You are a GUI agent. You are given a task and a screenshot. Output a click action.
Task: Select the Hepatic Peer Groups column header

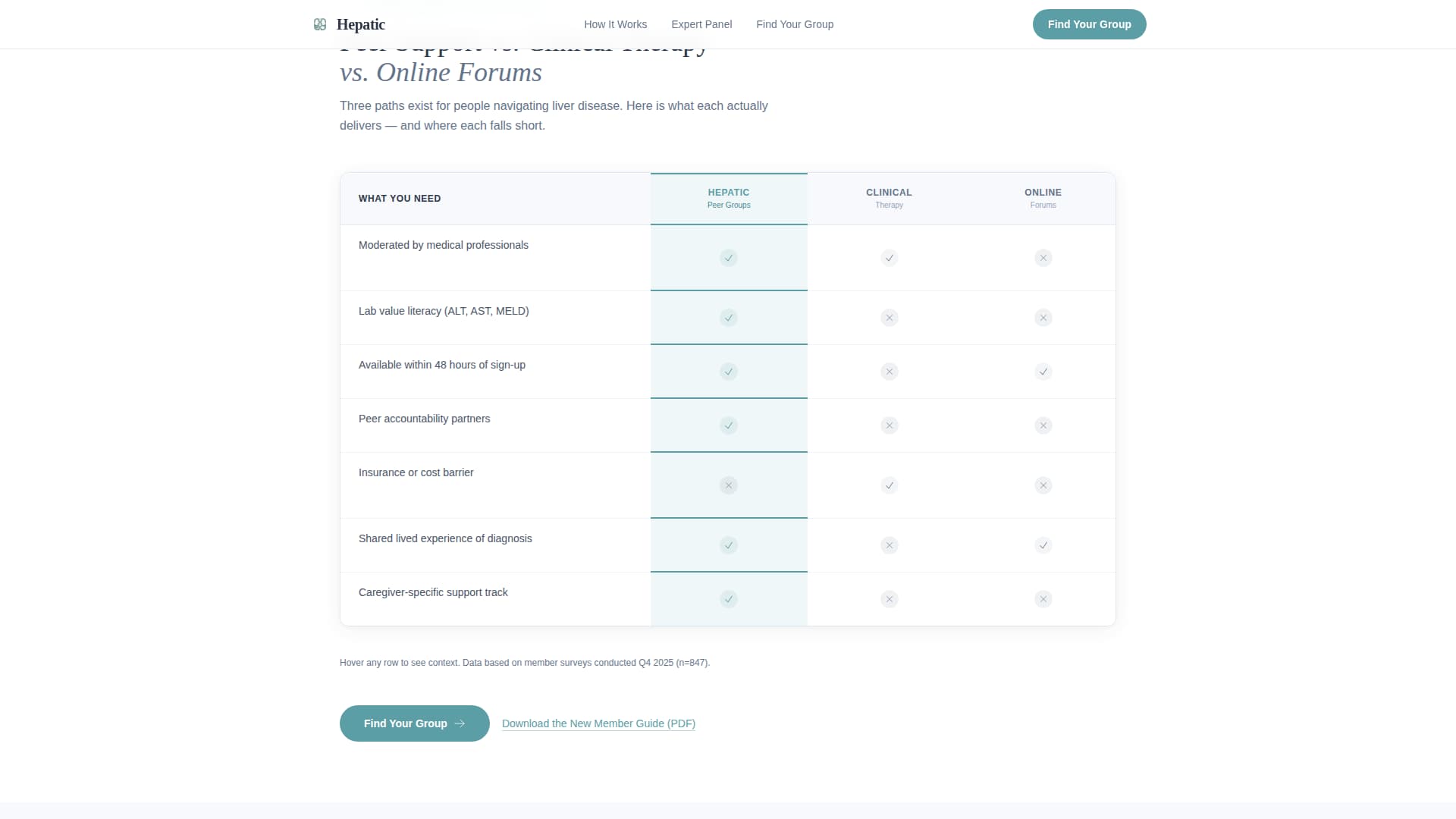tap(729, 199)
